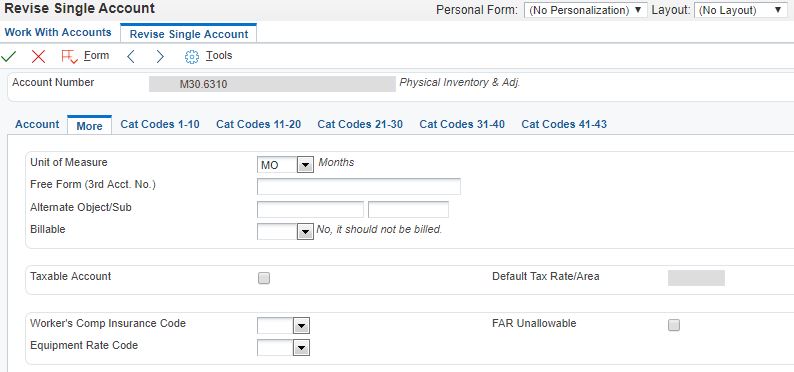This screenshot has height=372, width=794.
Task: Go to next record arrow
Action: point(160,56)
